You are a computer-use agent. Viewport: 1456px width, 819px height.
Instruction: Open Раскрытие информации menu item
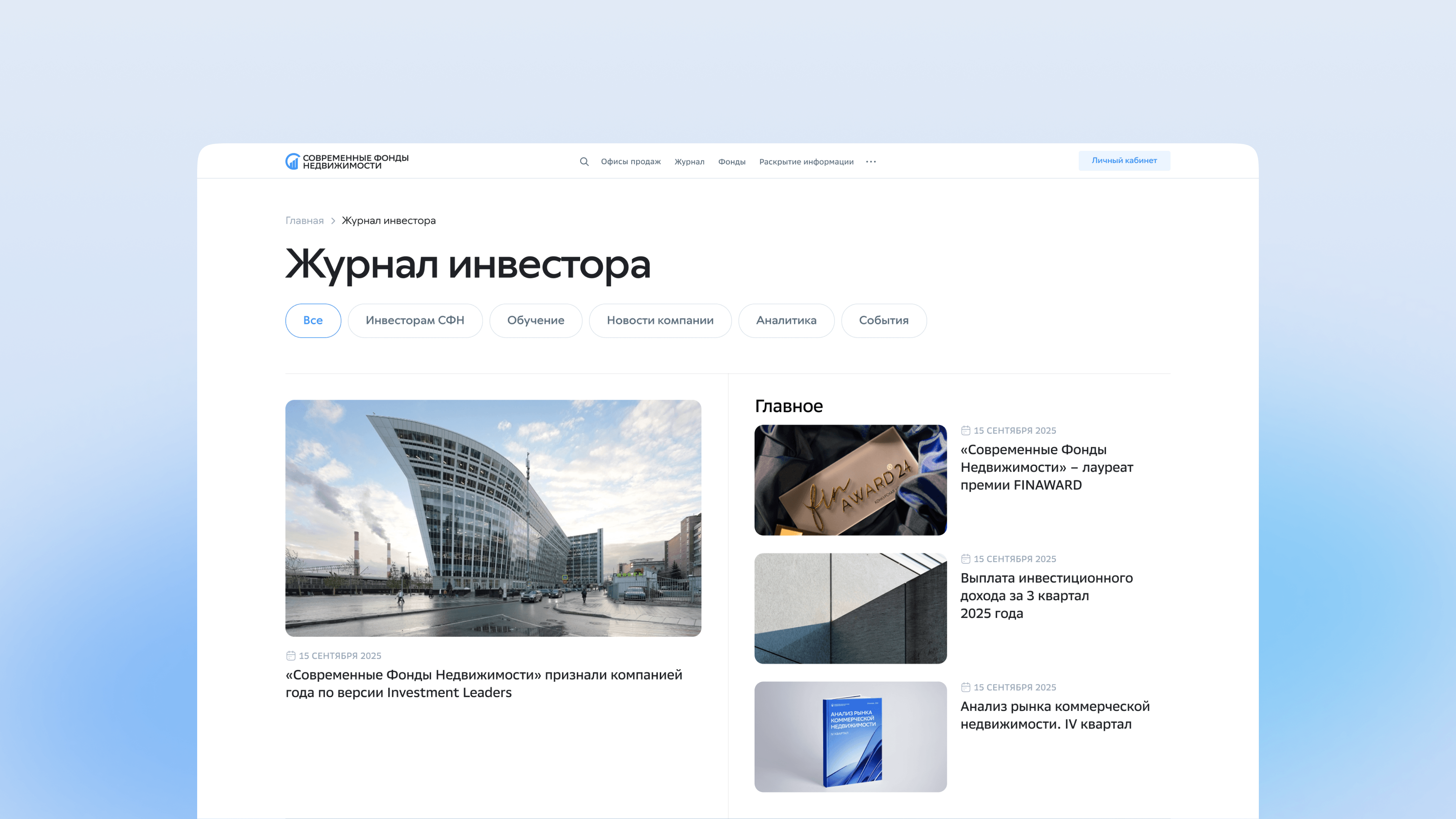coord(806,162)
